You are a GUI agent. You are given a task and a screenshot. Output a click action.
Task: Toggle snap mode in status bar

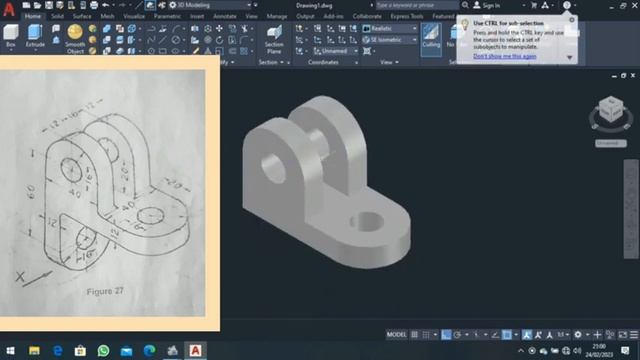coord(426,335)
